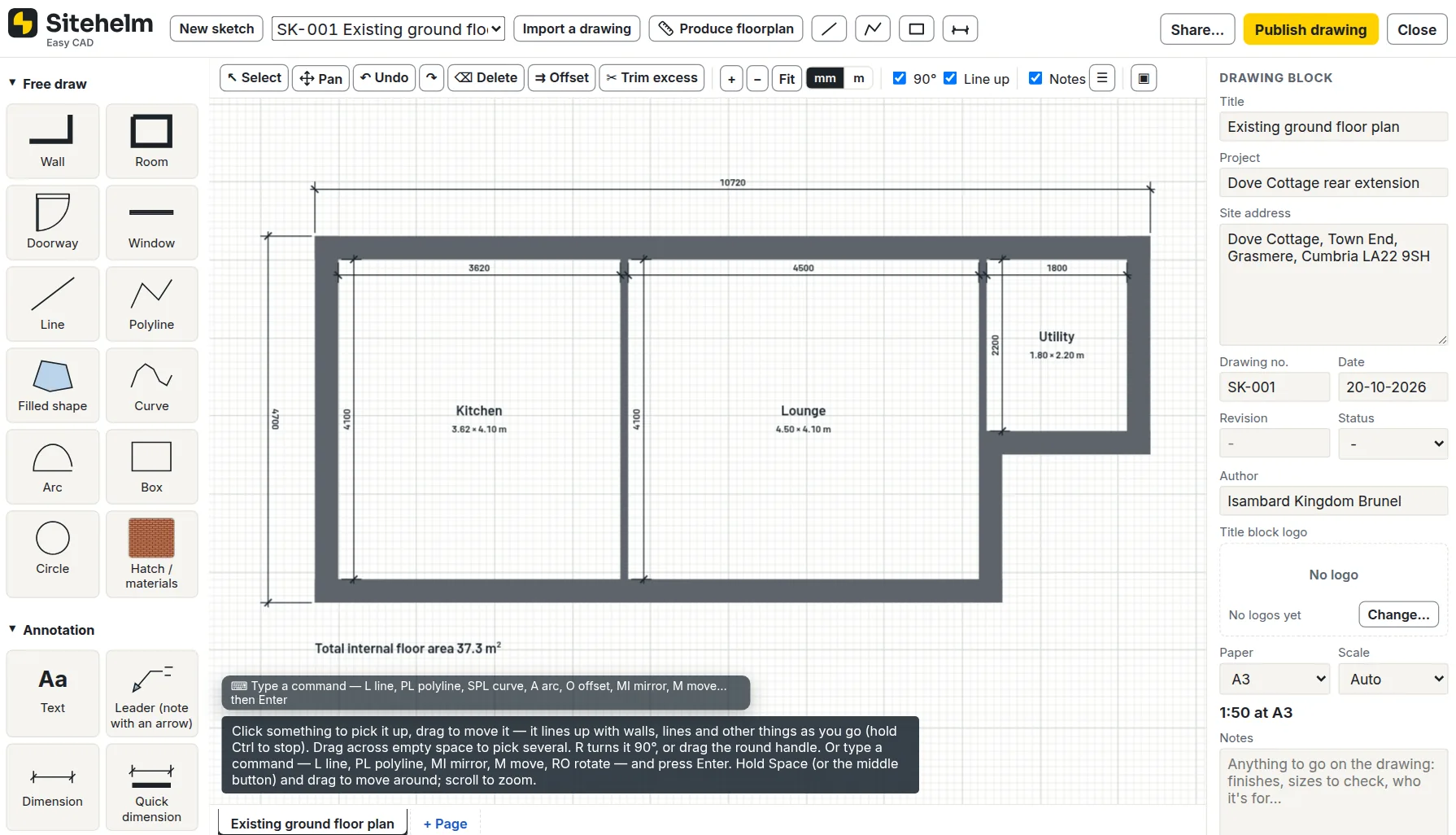Select the Quick dimension tool

[151, 787]
